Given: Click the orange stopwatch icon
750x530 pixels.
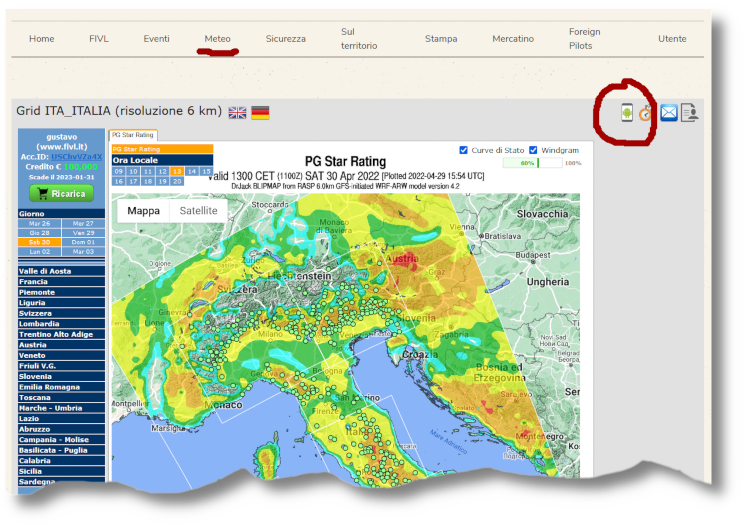Looking at the screenshot, I should coord(645,113).
